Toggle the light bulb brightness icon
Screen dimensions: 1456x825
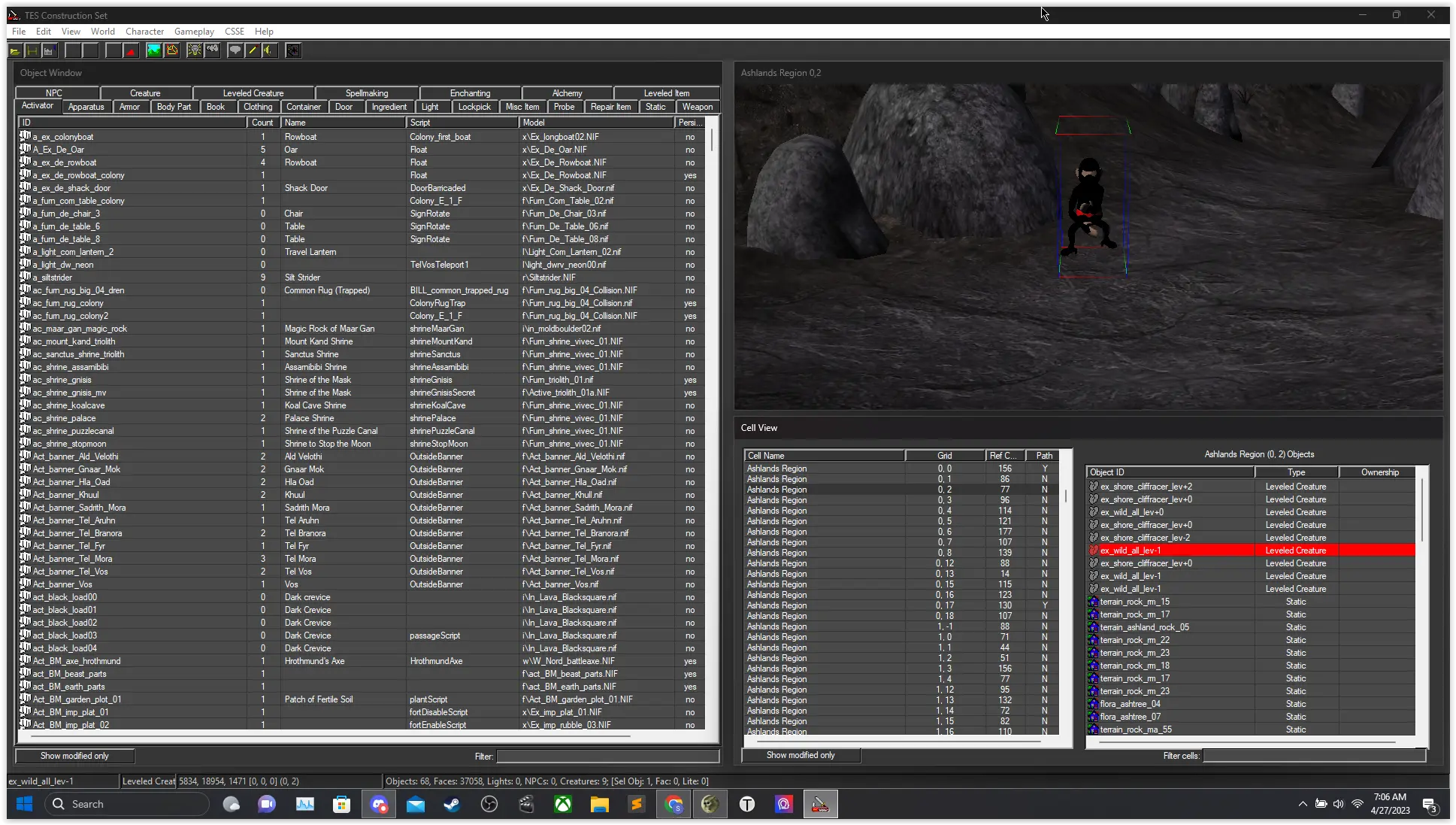[195, 50]
